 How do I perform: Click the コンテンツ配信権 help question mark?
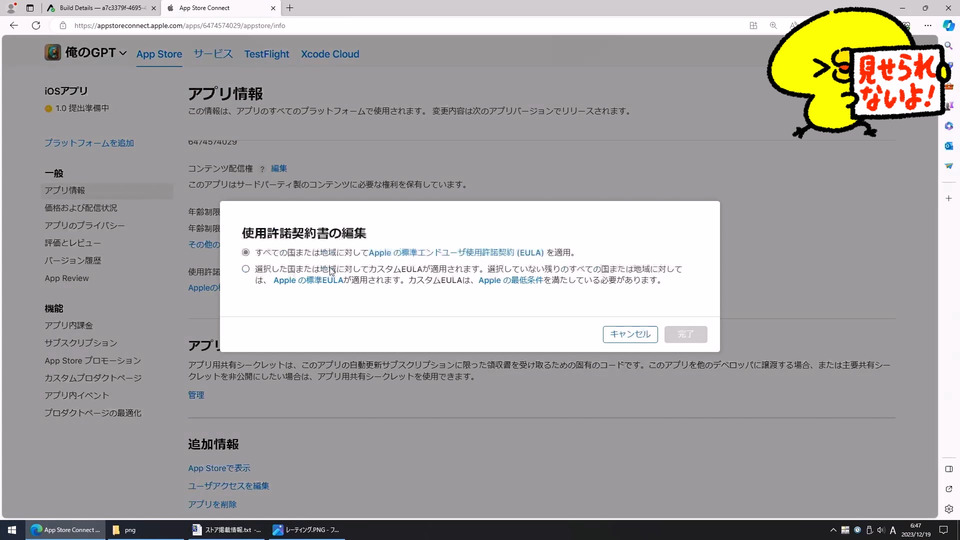click(x=262, y=169)
